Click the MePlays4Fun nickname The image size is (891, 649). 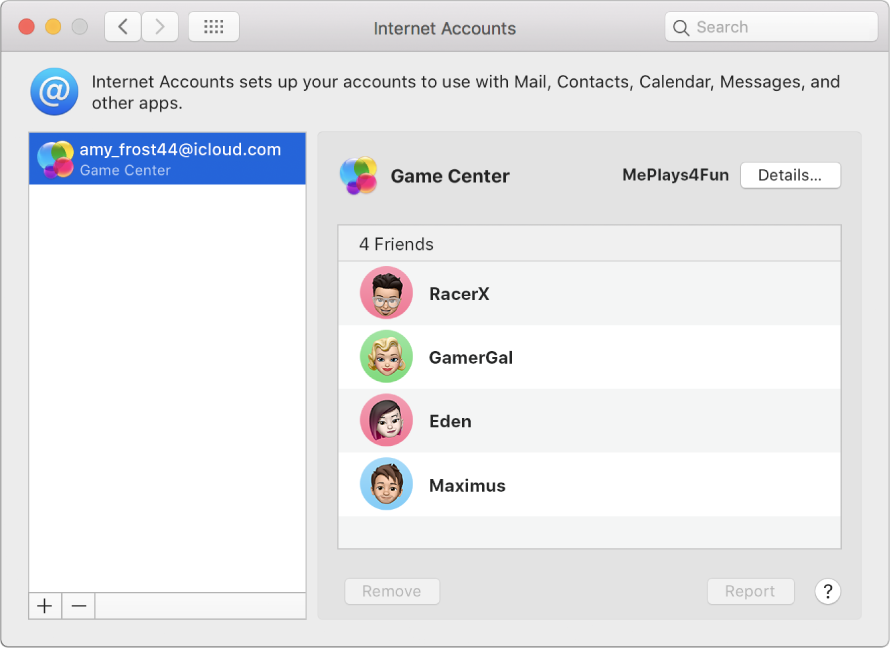(x=676, y=175)
